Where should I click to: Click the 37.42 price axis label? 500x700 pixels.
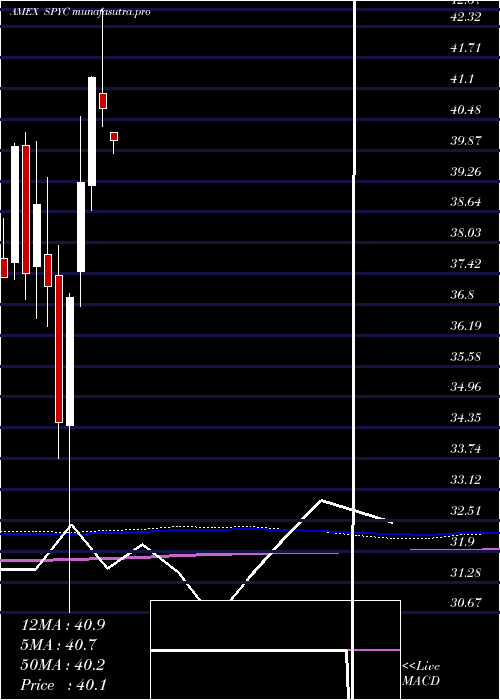point(466,264)
